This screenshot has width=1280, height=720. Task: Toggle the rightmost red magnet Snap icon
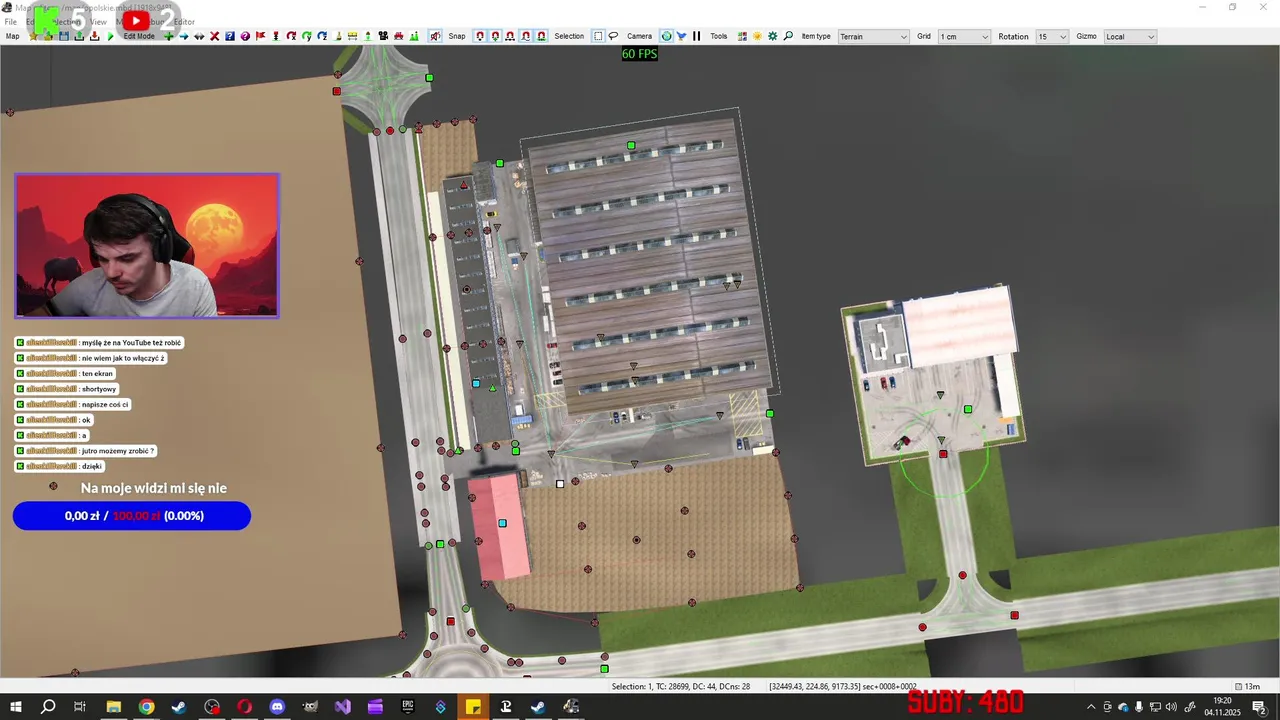coord(541,36)
